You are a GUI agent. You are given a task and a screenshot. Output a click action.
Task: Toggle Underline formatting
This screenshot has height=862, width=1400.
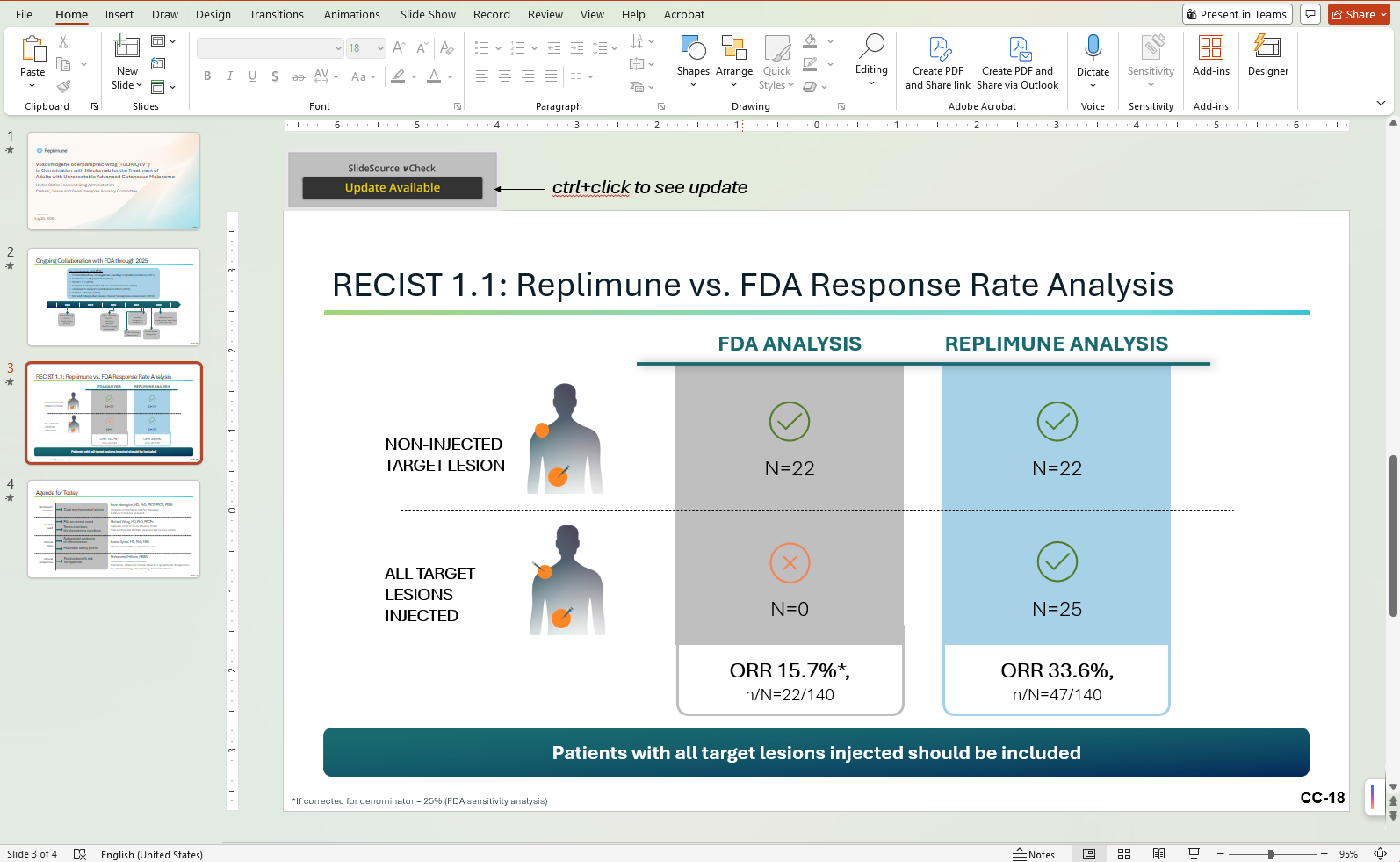(253, 76)
